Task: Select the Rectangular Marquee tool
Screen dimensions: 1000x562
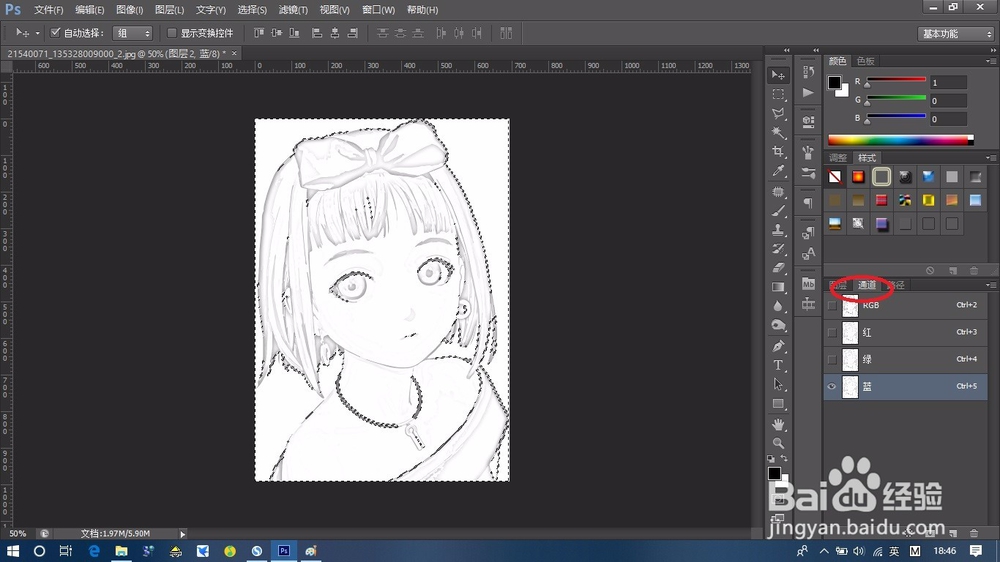Action: pos(778,94)
